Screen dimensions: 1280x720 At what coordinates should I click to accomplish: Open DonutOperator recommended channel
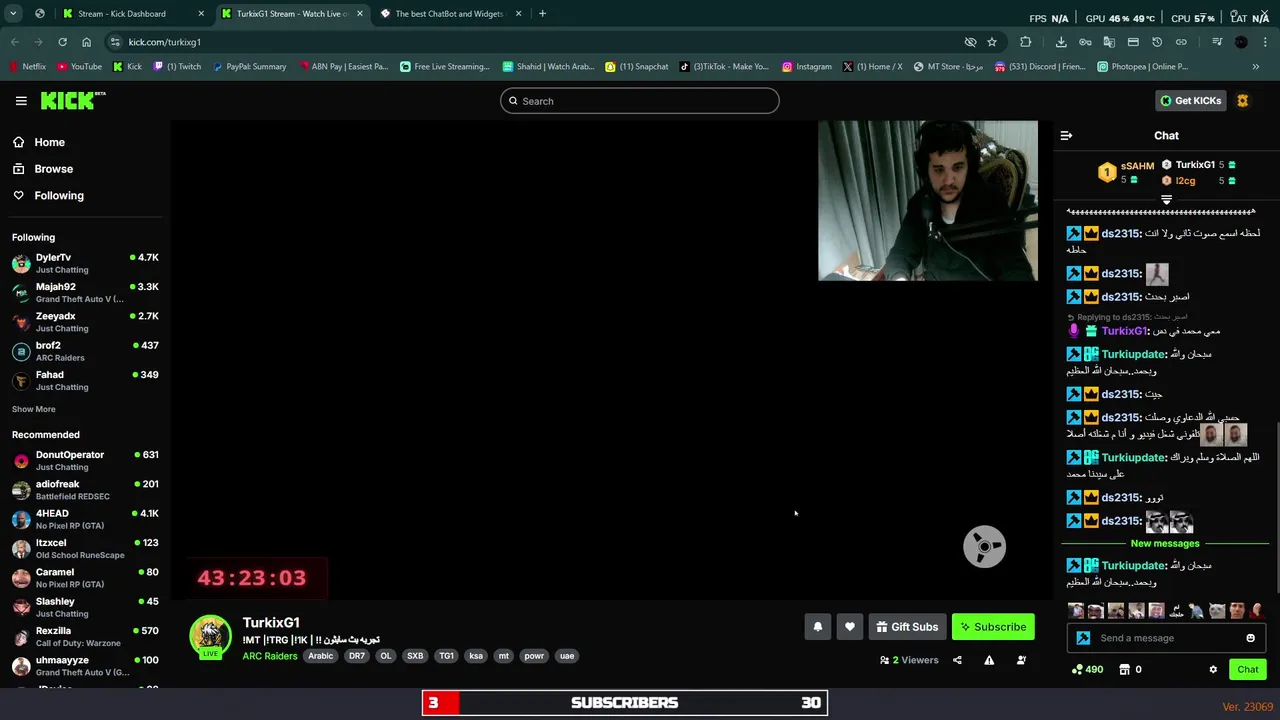(x=85, y=460)
